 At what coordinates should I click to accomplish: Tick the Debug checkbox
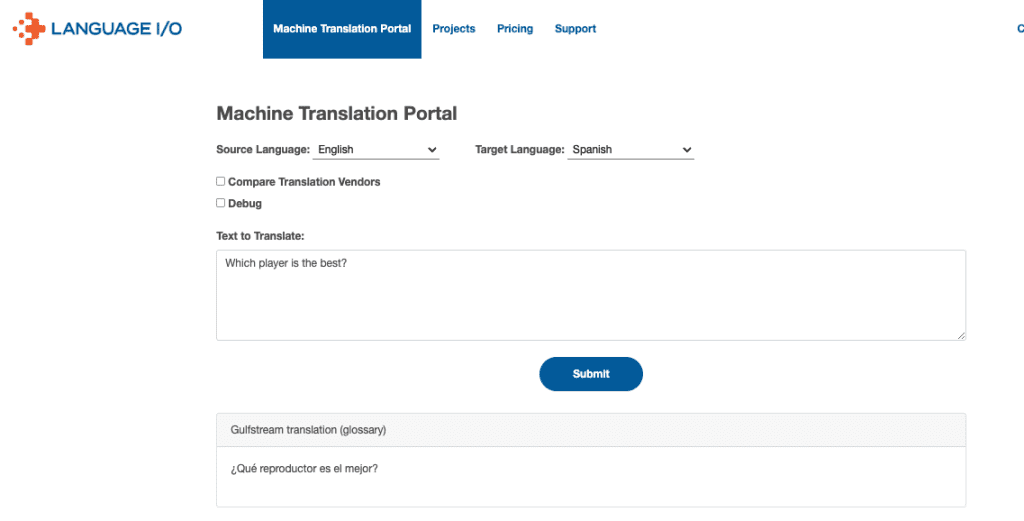pos(221,203)
